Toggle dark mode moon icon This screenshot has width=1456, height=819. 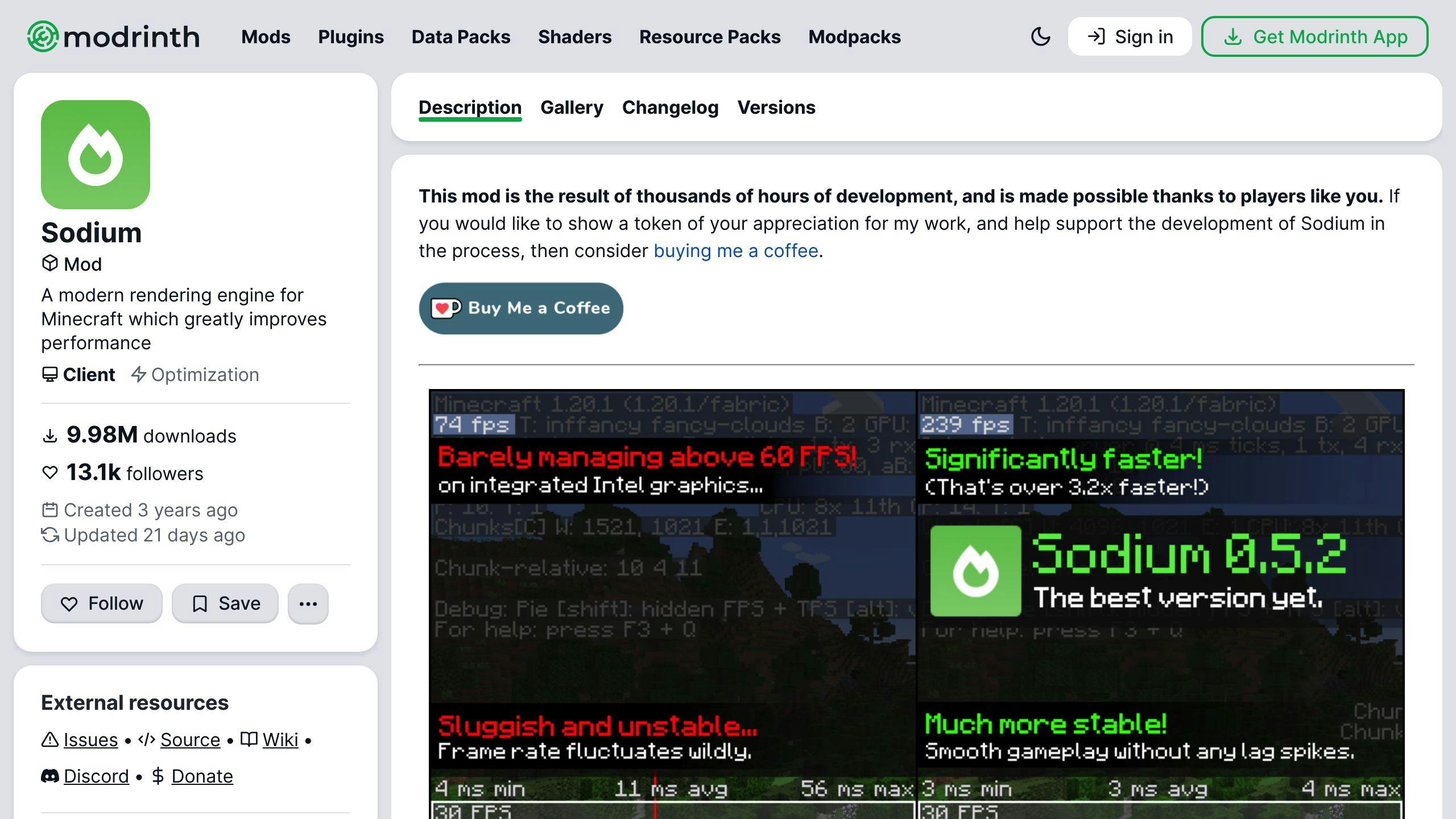point(1041,37)
